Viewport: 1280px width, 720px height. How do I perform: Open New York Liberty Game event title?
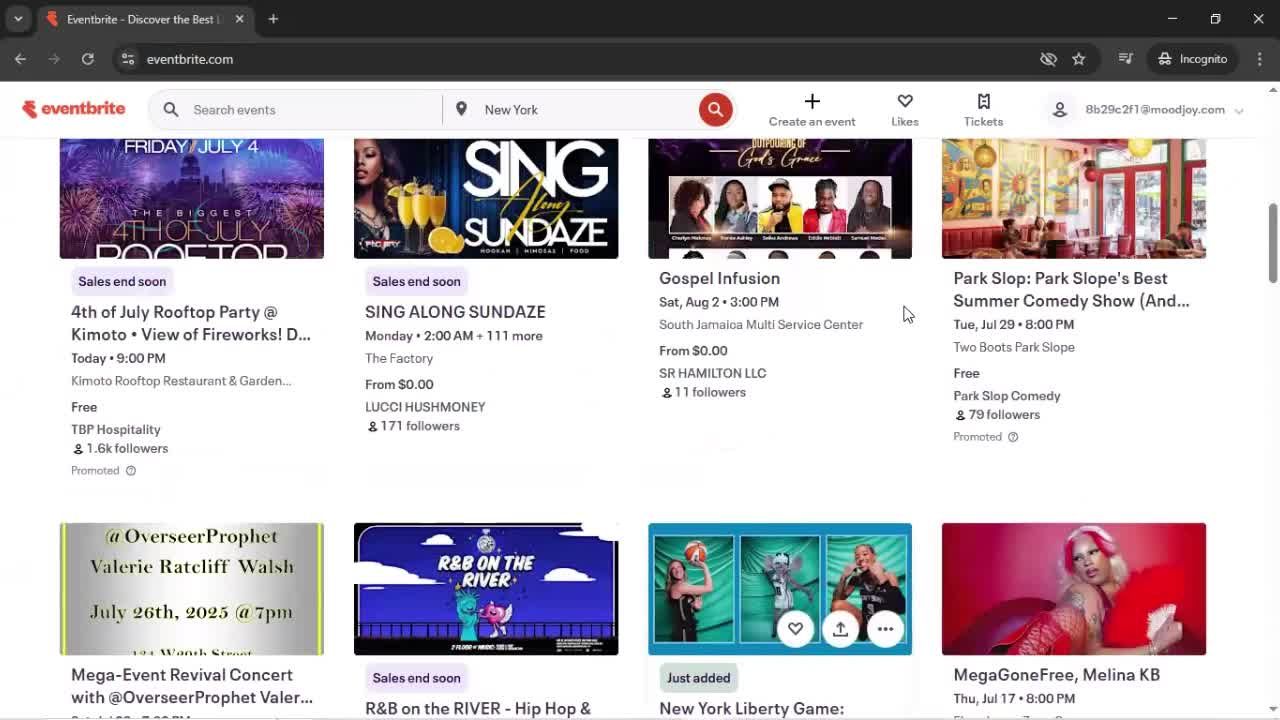tap(752, 709)
